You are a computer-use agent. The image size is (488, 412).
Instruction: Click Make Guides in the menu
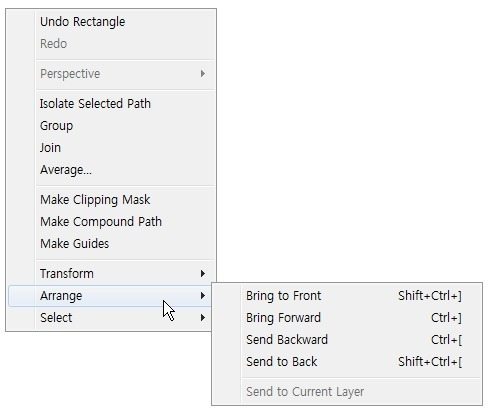click(x=111, y=244)
